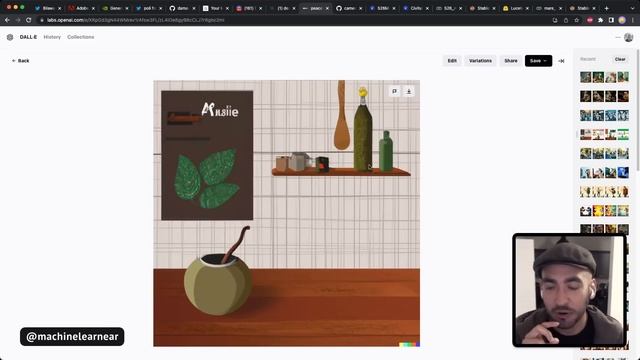The height and width of the screenshot is (360, 640).
Task: Switch to the Adobe tab
Action: 81,8
